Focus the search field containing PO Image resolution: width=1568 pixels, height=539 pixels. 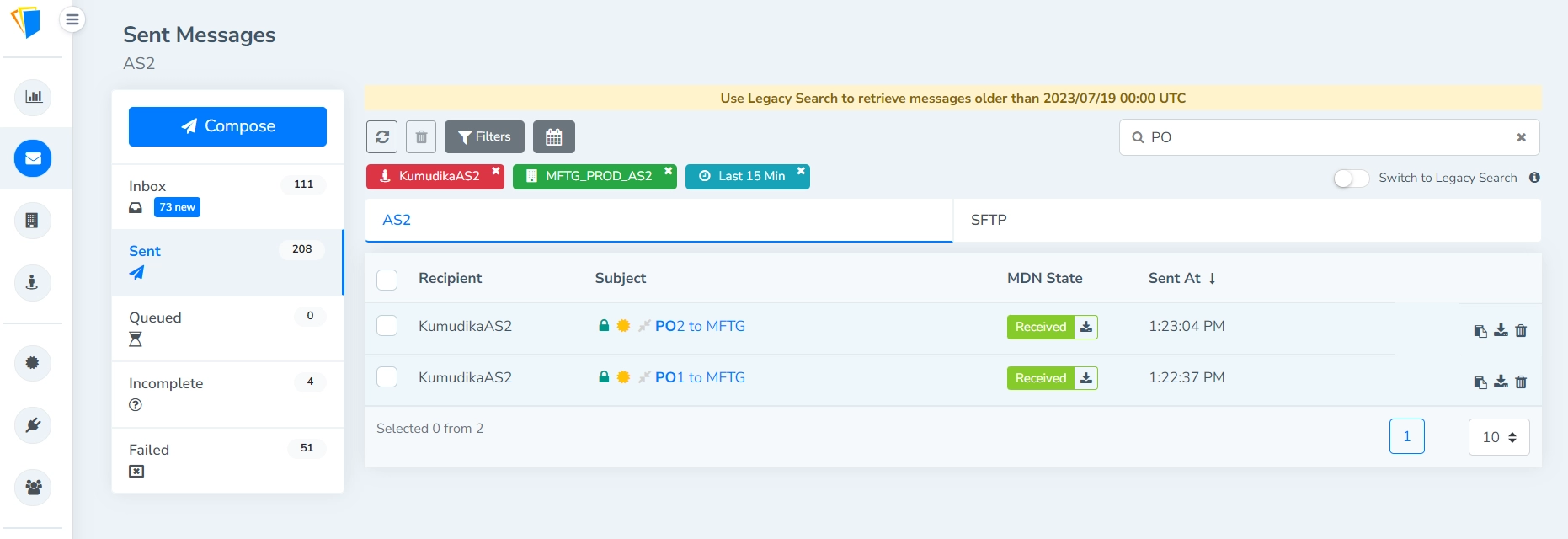[1329, 137]
